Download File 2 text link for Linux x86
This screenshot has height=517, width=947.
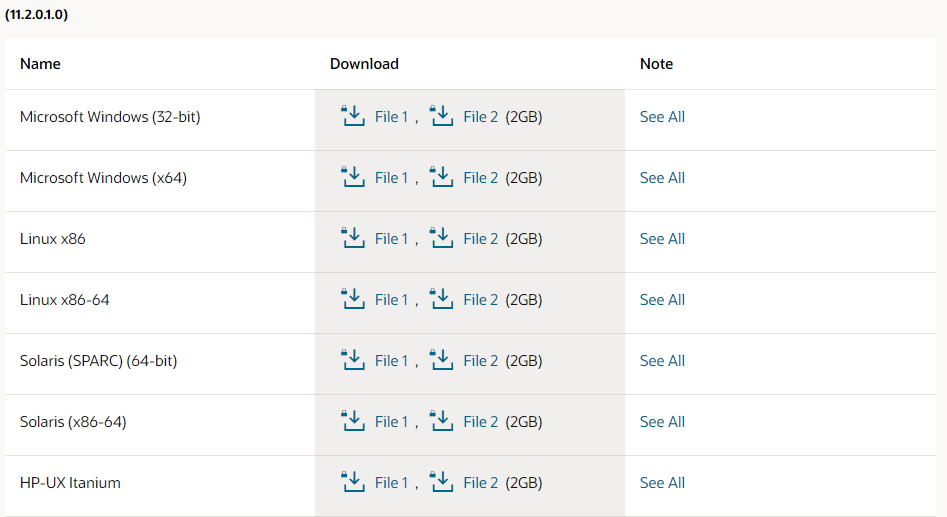[x=481, y=239]
